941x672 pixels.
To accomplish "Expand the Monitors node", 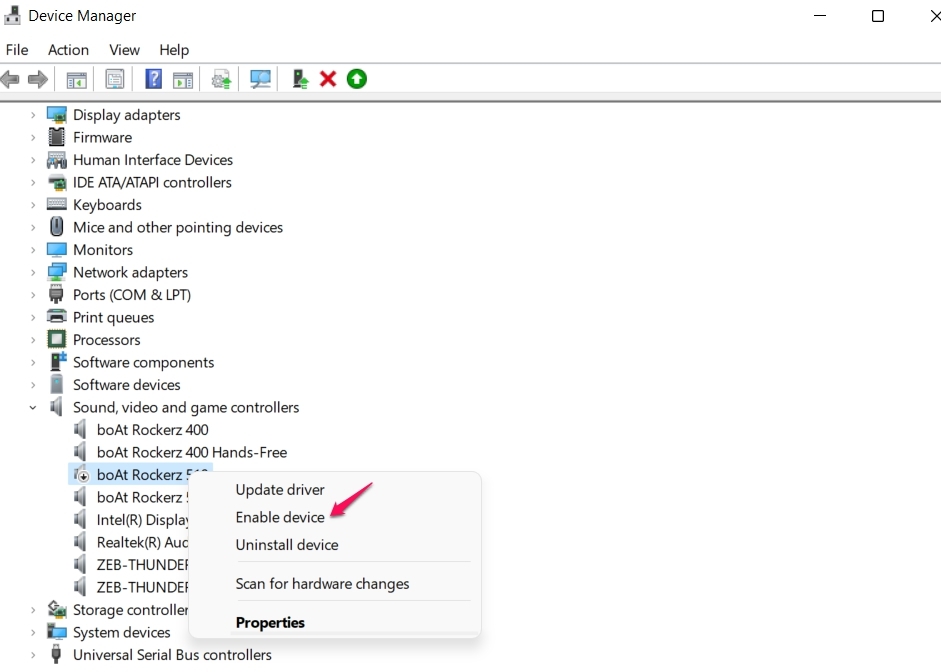I will click(x=33, y=250).
